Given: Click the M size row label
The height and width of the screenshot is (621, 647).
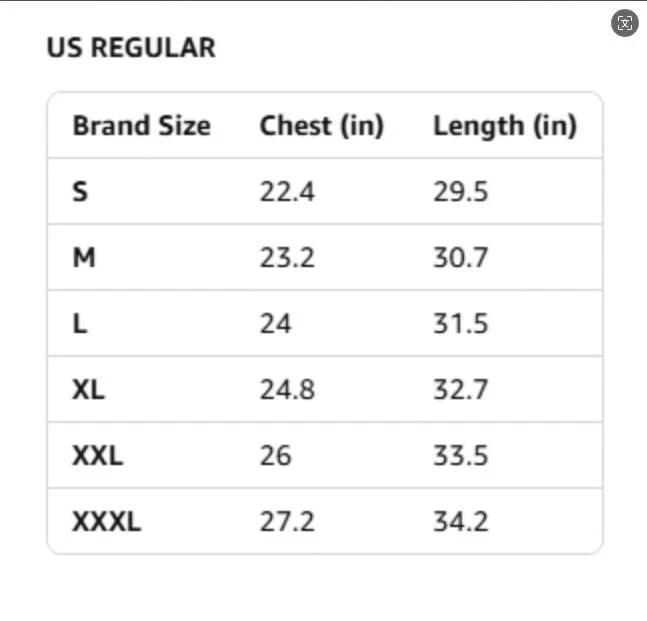Looking at the screenshot, I should [84, 257].
